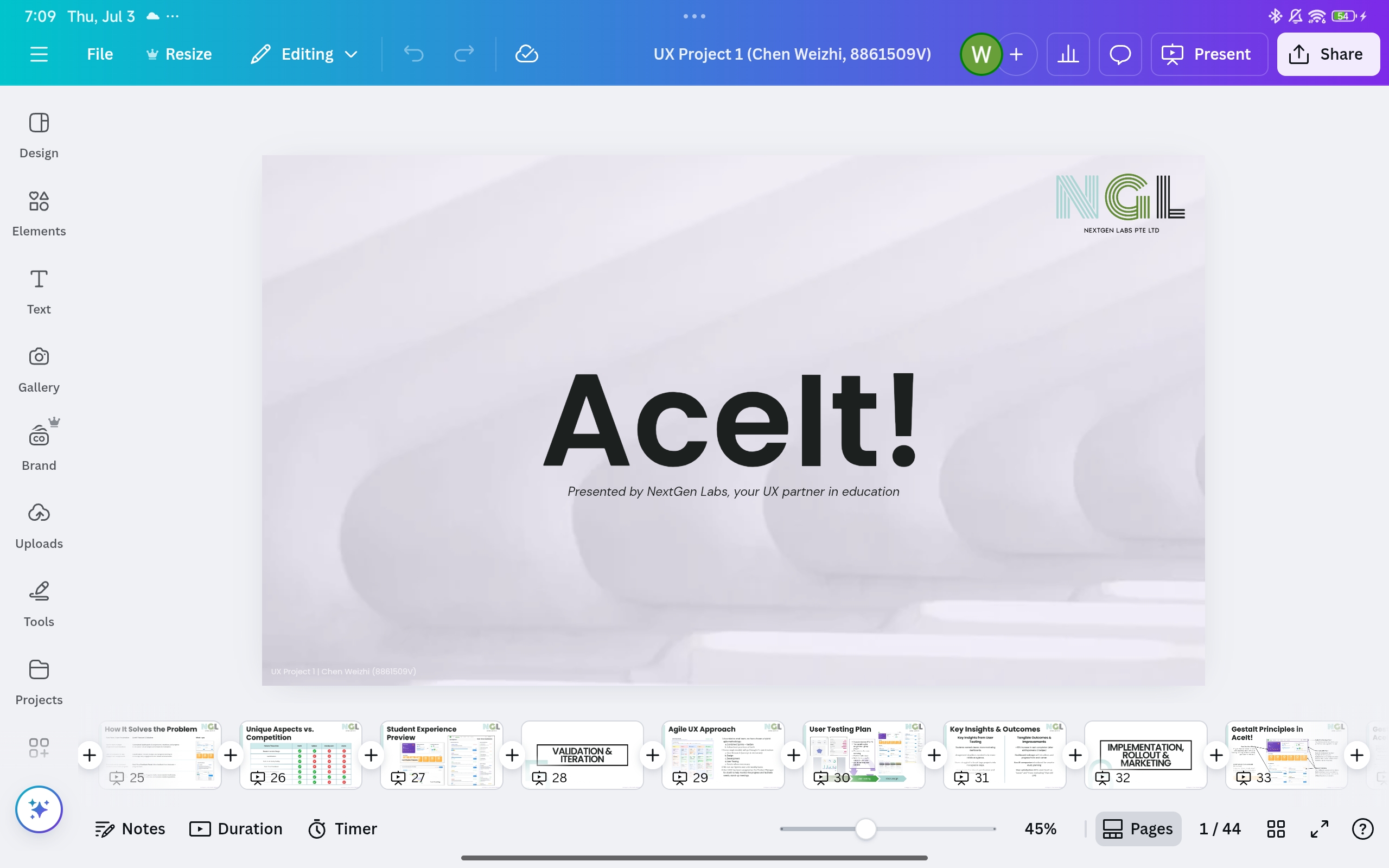Enter fullscreen with the expand arrows icon
This screenshot has height=868, width=1389.
(1319, 828)
